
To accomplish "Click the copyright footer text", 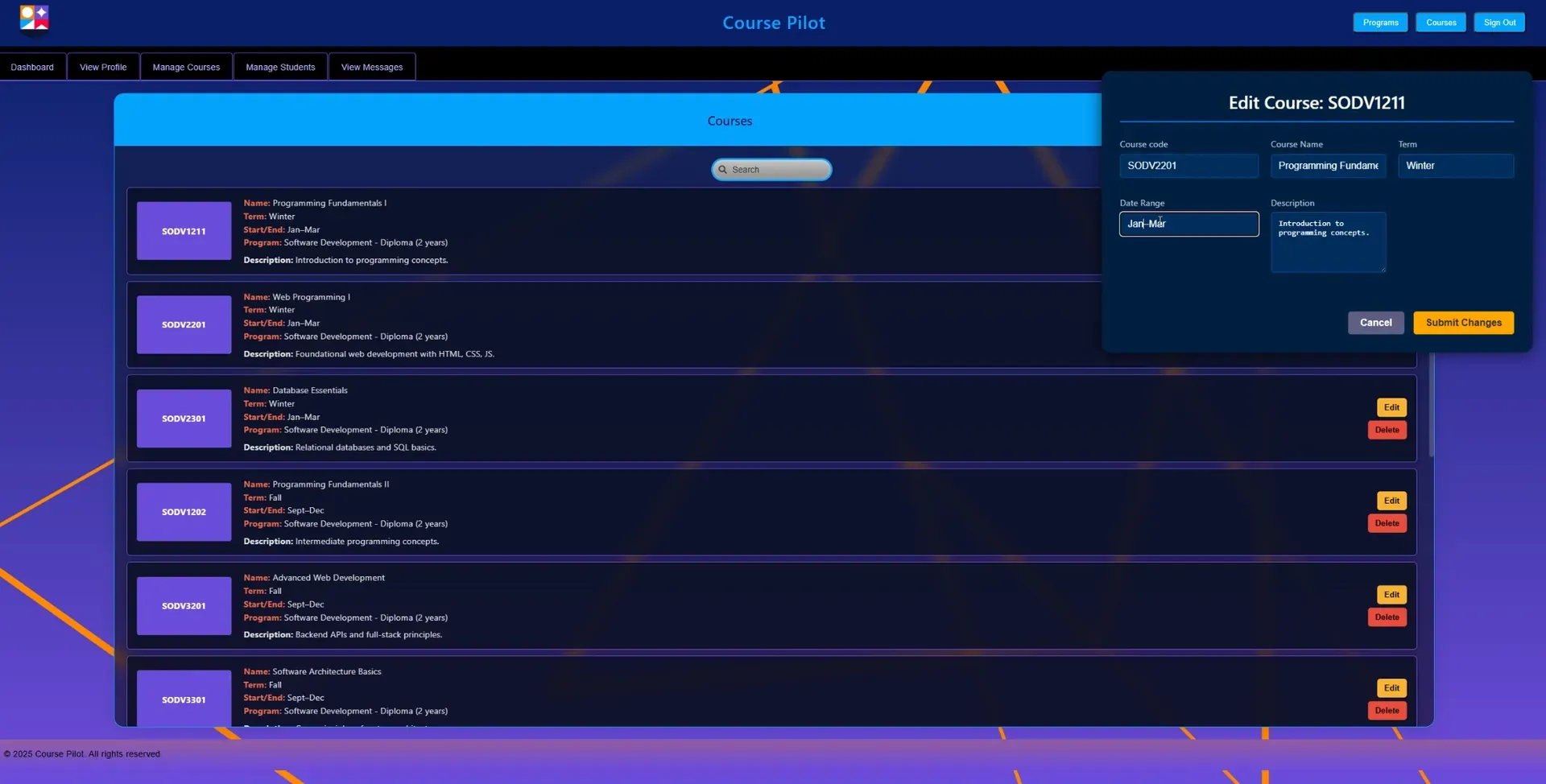I will (82, 754).
